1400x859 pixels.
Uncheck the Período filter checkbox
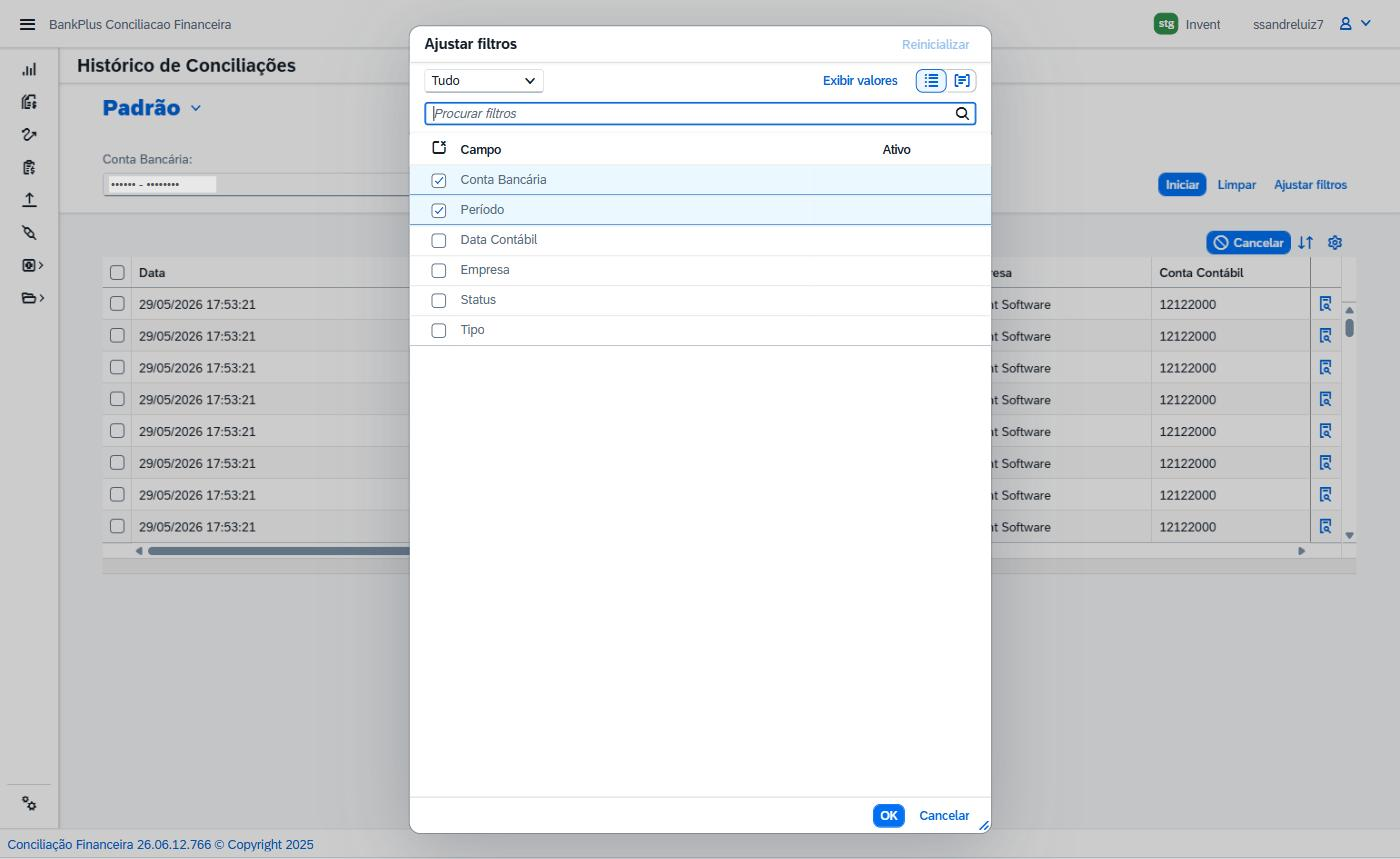point(438,210)
